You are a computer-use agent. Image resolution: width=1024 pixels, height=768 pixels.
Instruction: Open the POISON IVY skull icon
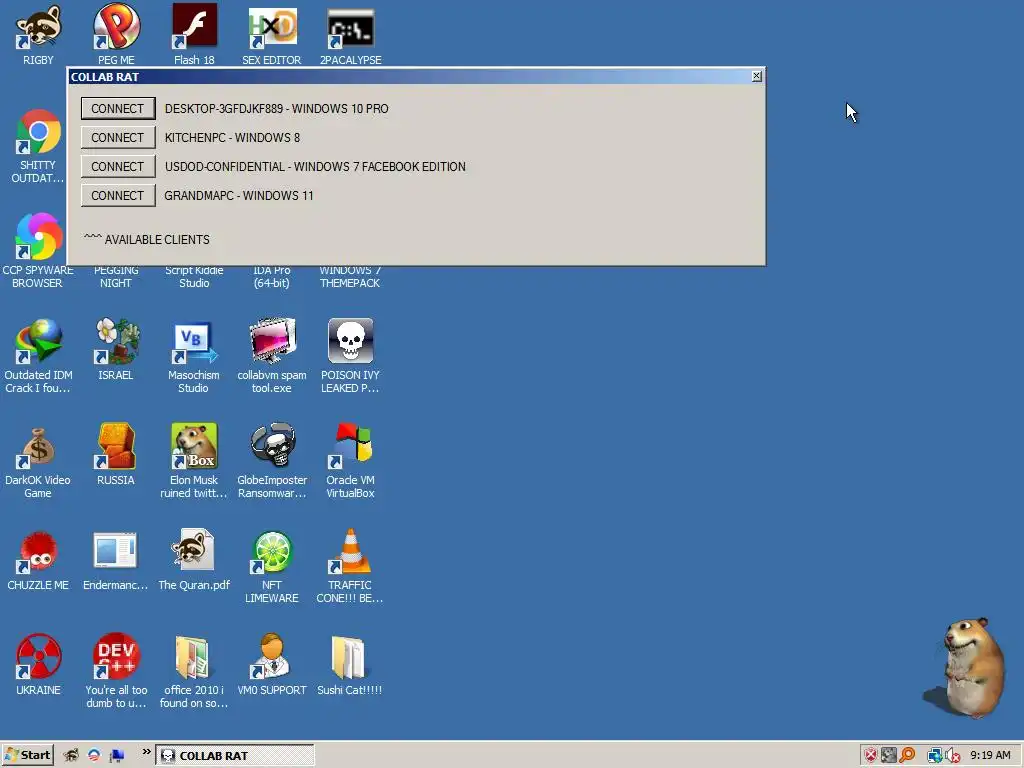pos(351,341)
